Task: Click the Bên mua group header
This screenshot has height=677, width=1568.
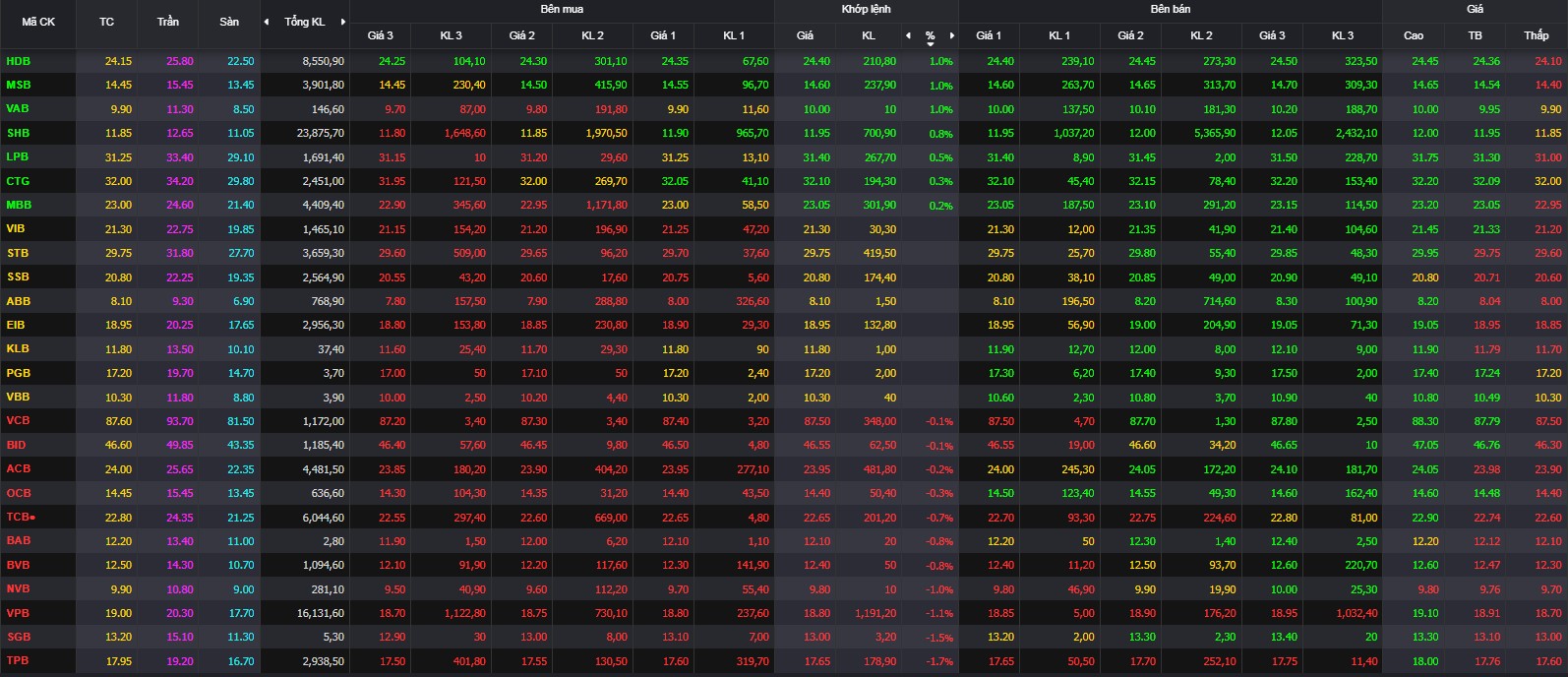Action: tap(562, 9)
